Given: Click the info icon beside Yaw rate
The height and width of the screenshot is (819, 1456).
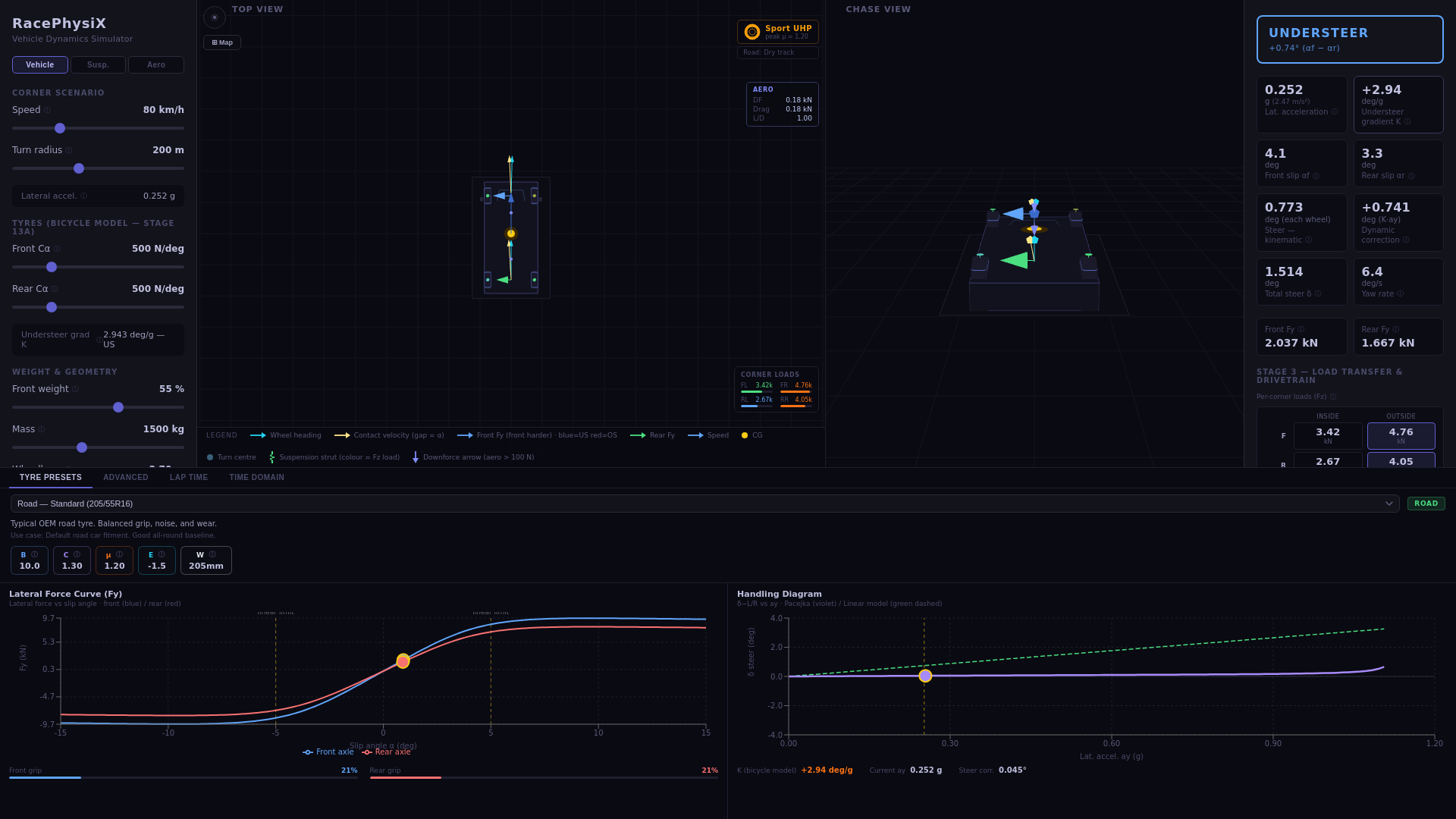Looking at the screenshot, I should [x=1400, y=294].
